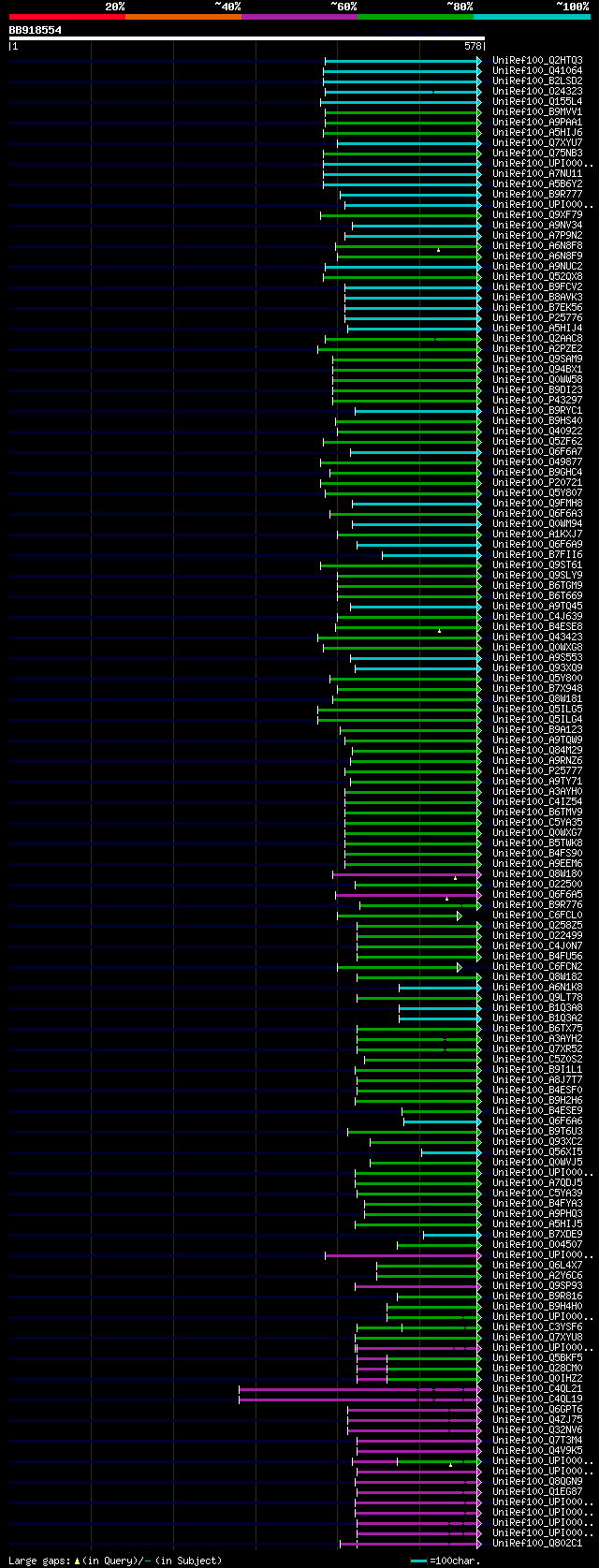Open the UniRef100_Q9FMH8 entry
This screenshot has height=1568, width=599.
[x=537, y=503]
